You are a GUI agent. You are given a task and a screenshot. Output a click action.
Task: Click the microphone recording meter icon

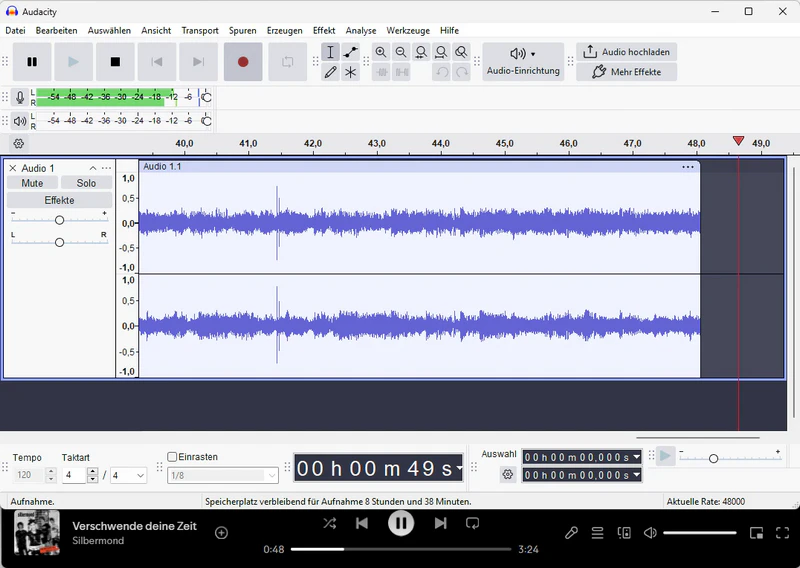[20, 97]
